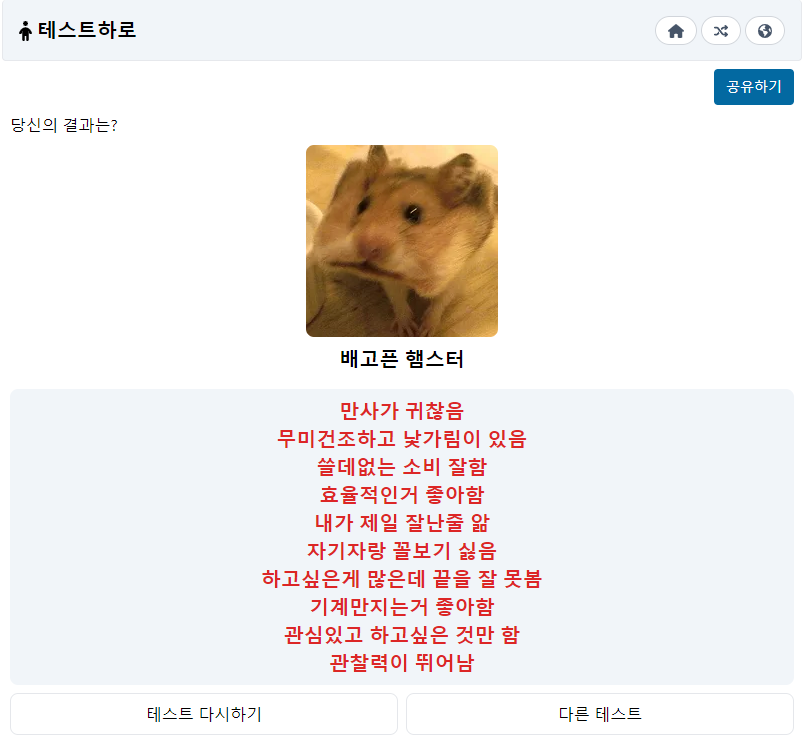Click the hungry hamster result image
This screenshot has width=804, height=747.
402,241
